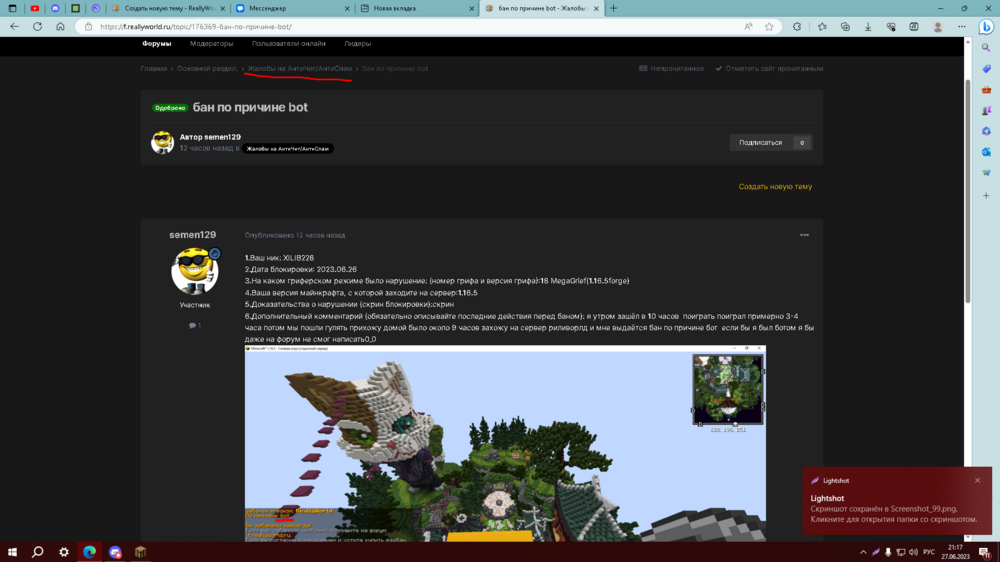The image size is (1000, 562).
Task: Open the pinned Discord tab
Action: 55,8
